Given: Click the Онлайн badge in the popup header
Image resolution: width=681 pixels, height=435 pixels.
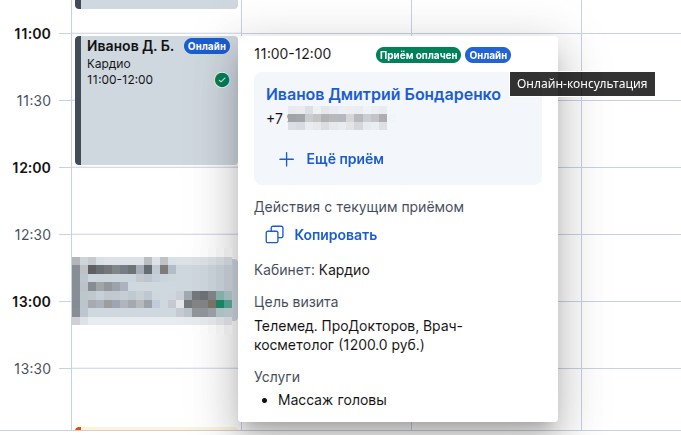Looking at the screenshot, I should (x=488, y=55).
